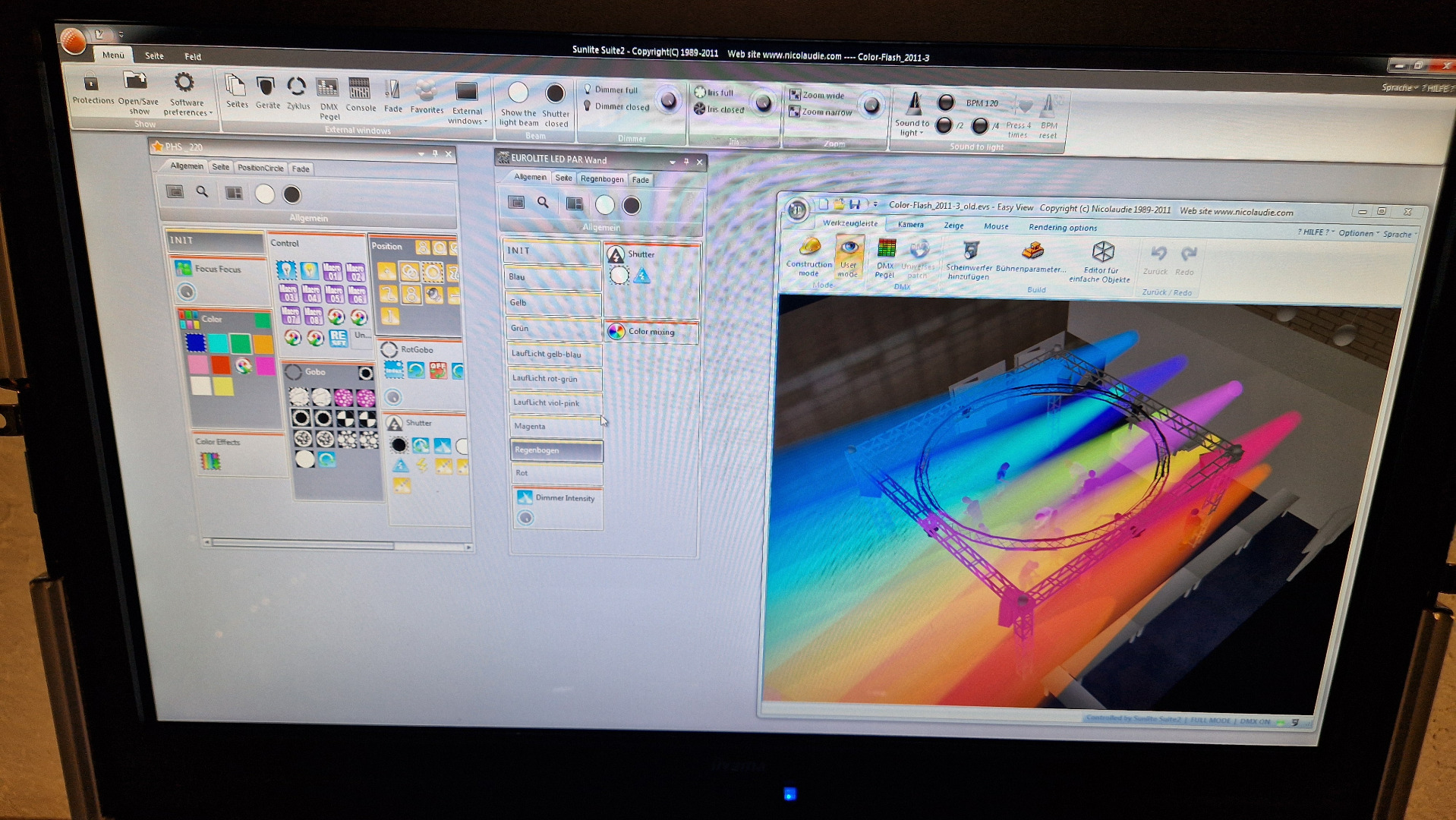Open the Zyklus cycles tool
Screen dimensions: 1456x820
(x=297, y=87)
